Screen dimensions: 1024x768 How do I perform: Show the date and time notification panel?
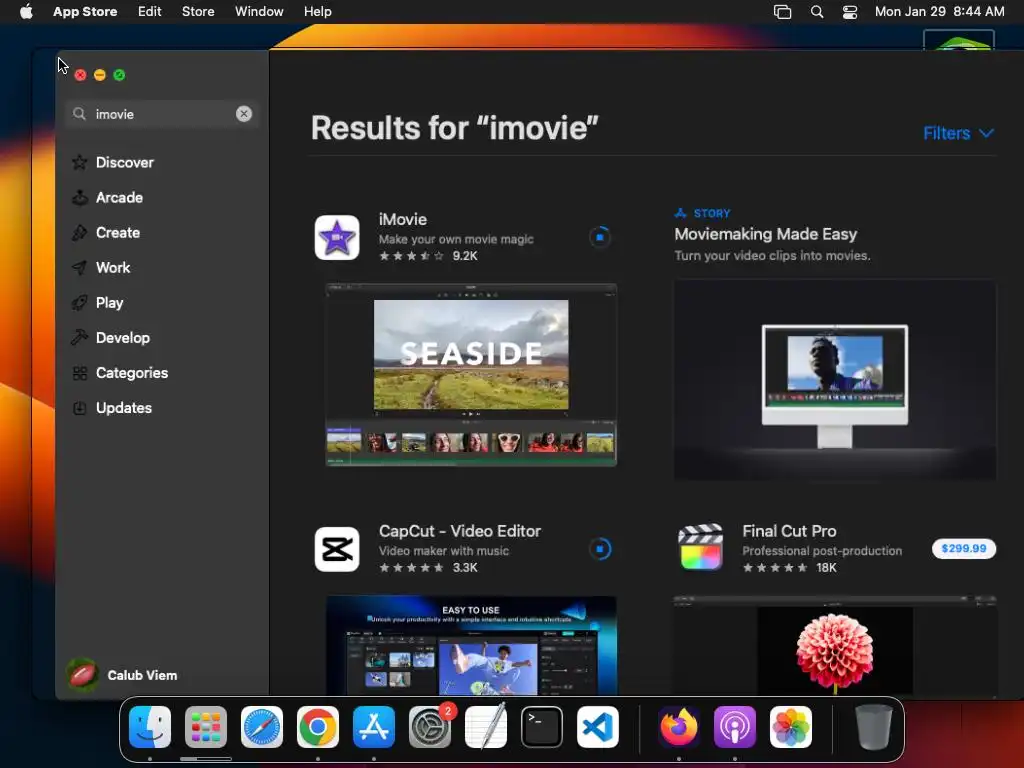[x=939, y=12]
